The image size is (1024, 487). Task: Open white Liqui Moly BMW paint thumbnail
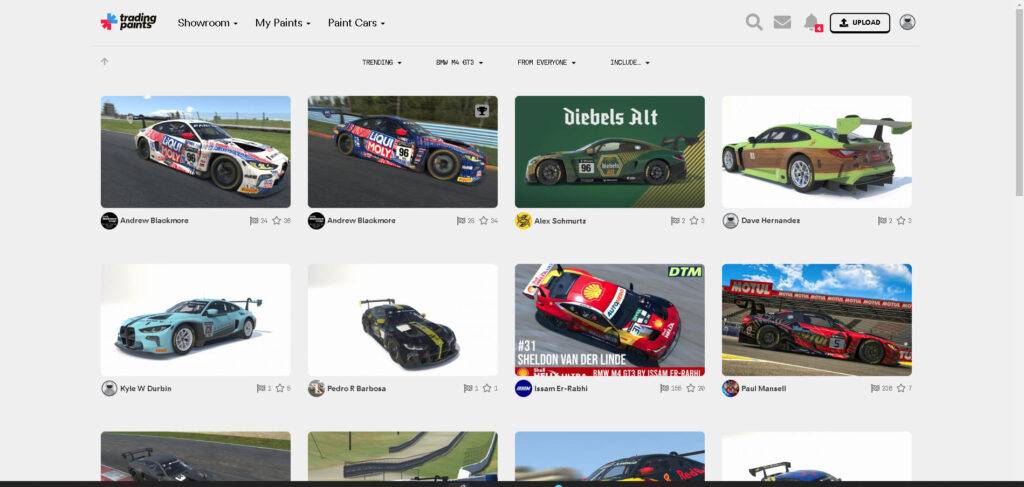[x=195, y=151]
